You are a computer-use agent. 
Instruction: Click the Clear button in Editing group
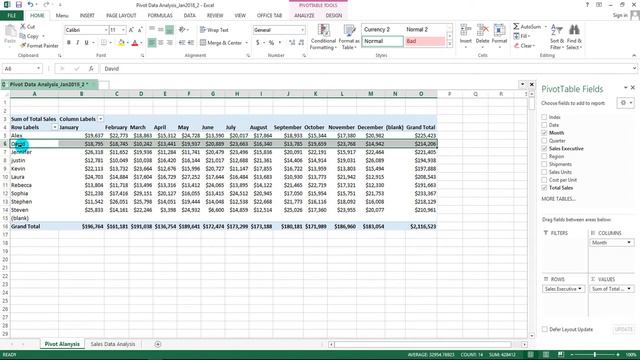[x=524, y=46]
